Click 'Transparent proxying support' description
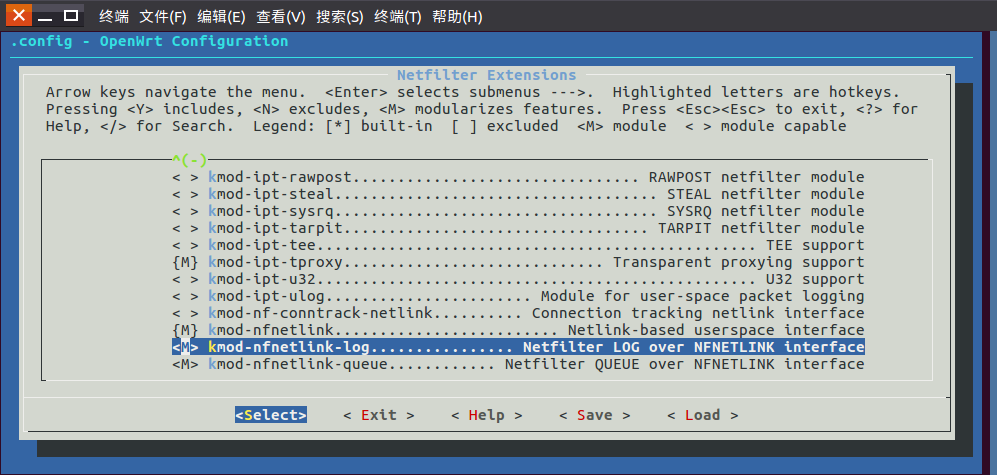 739,262
